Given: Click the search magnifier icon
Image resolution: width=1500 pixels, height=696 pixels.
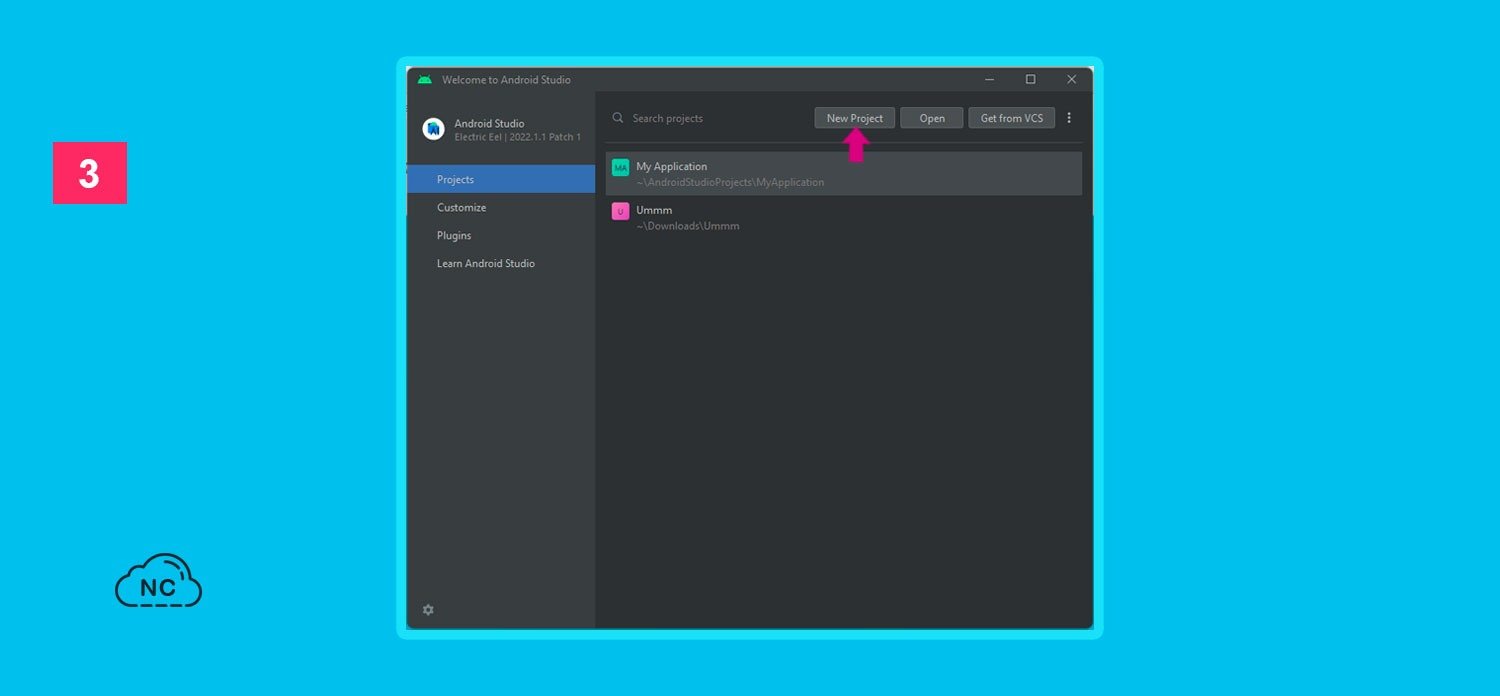Looking at the screenshot, I should click(x=618, y=118).
